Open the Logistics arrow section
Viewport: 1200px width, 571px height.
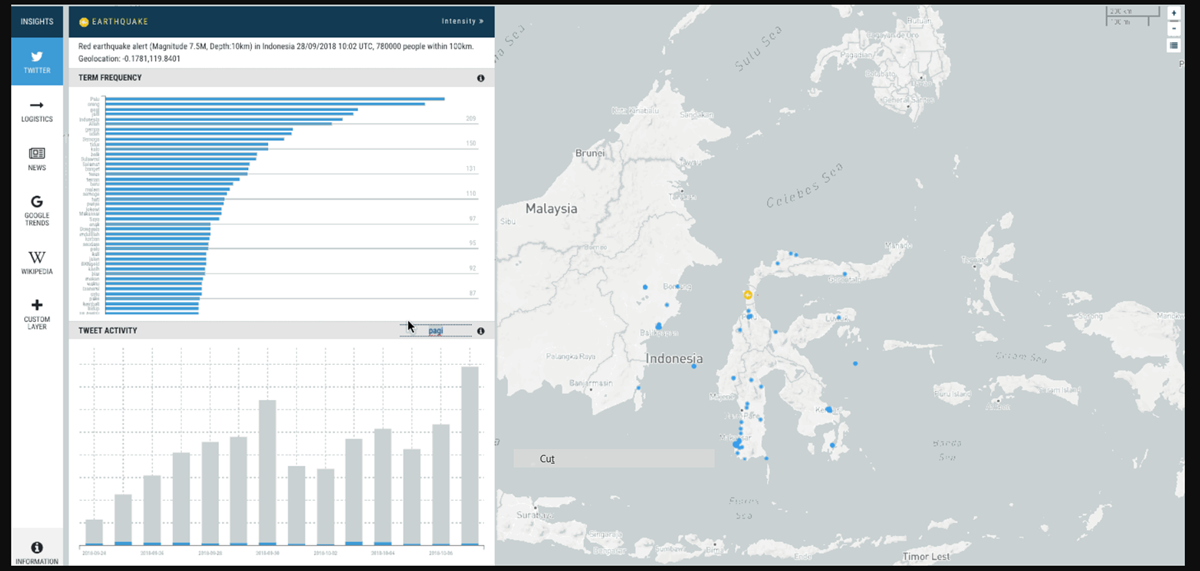point(37,110)
